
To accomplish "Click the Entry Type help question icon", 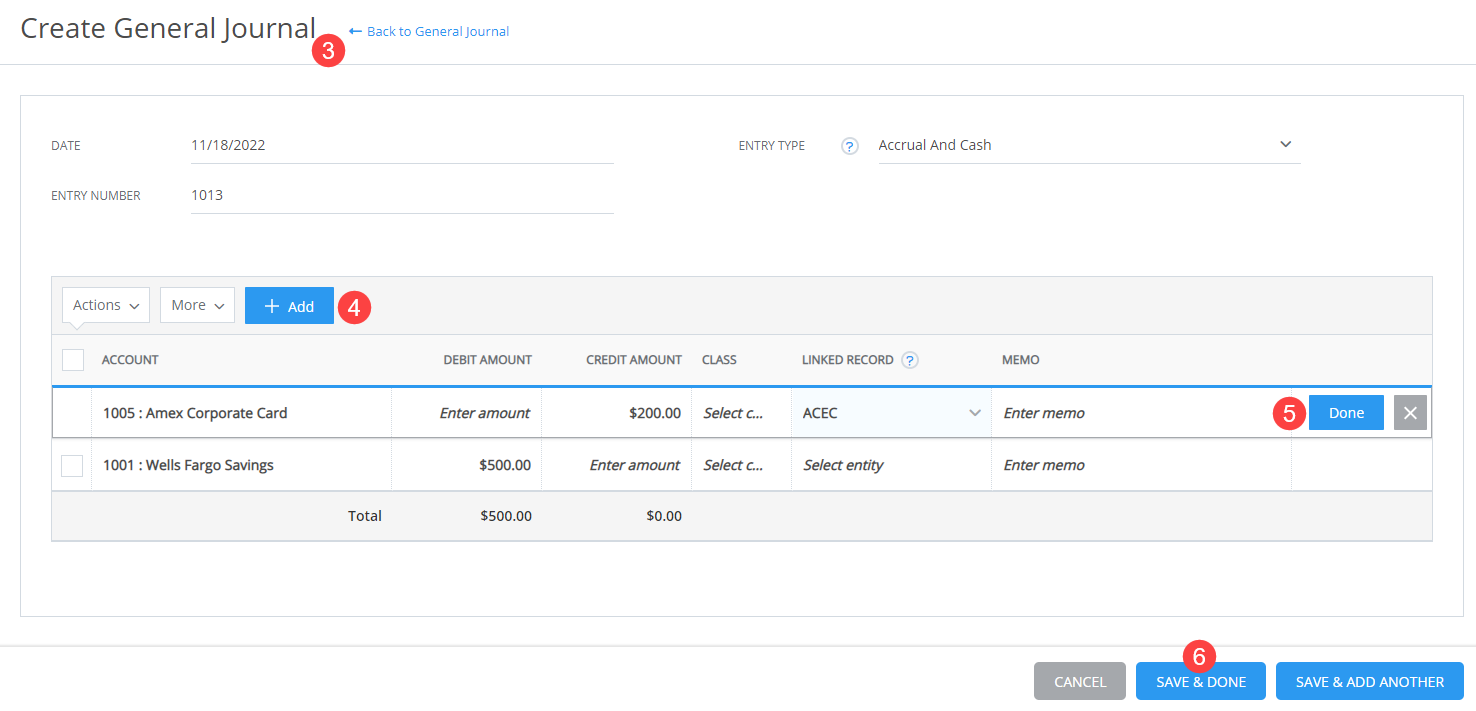I will pos(850,146).
